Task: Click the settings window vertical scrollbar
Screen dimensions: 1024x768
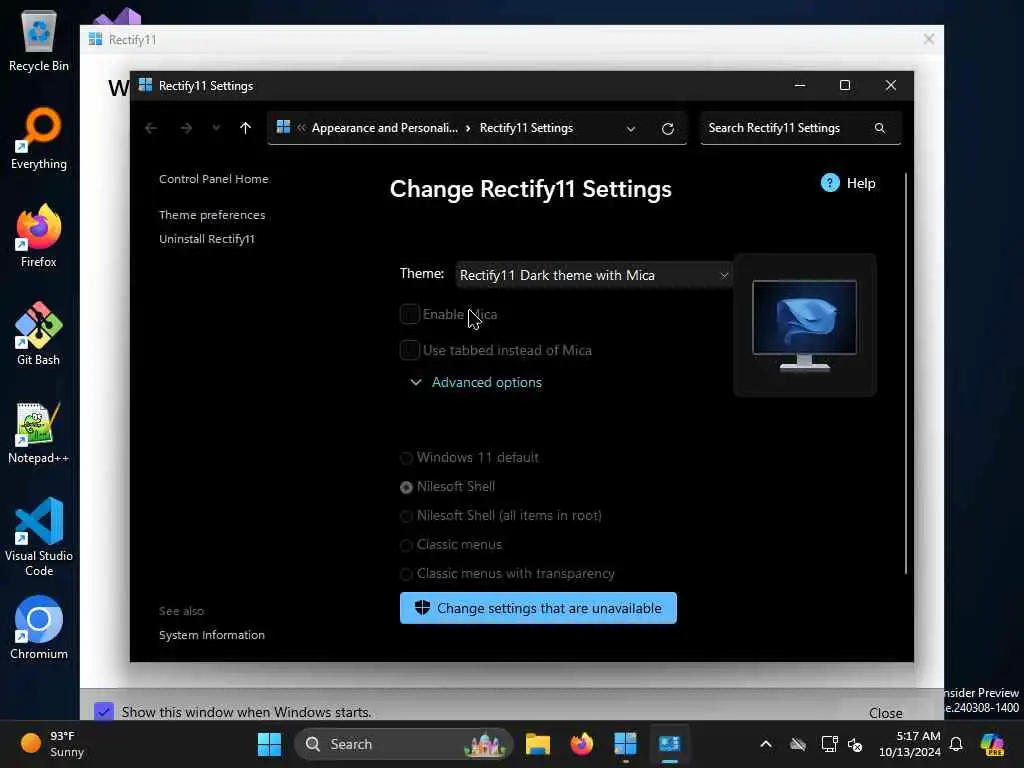Action: tap(906, 374)
